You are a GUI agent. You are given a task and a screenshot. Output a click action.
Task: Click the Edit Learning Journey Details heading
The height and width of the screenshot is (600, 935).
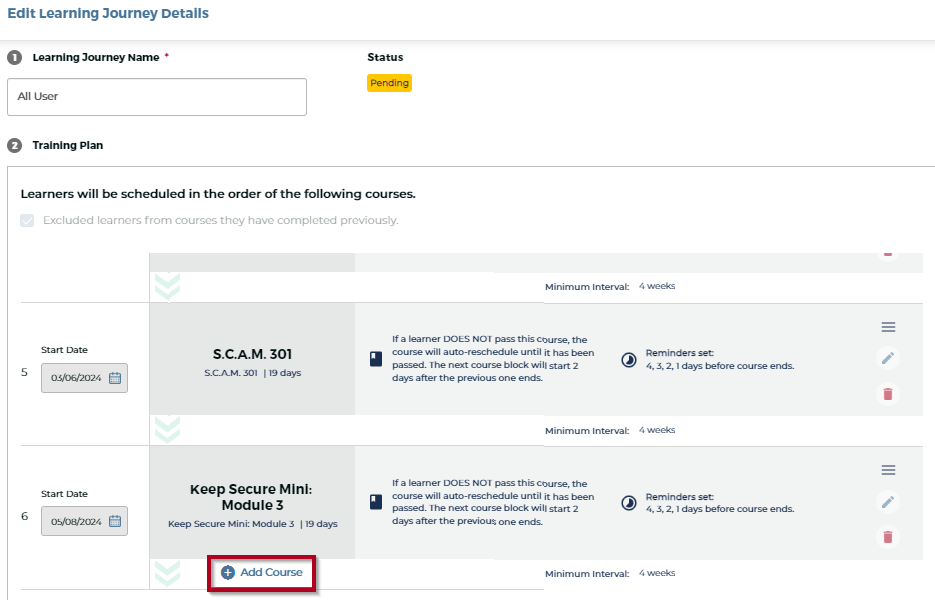point(108,13)
